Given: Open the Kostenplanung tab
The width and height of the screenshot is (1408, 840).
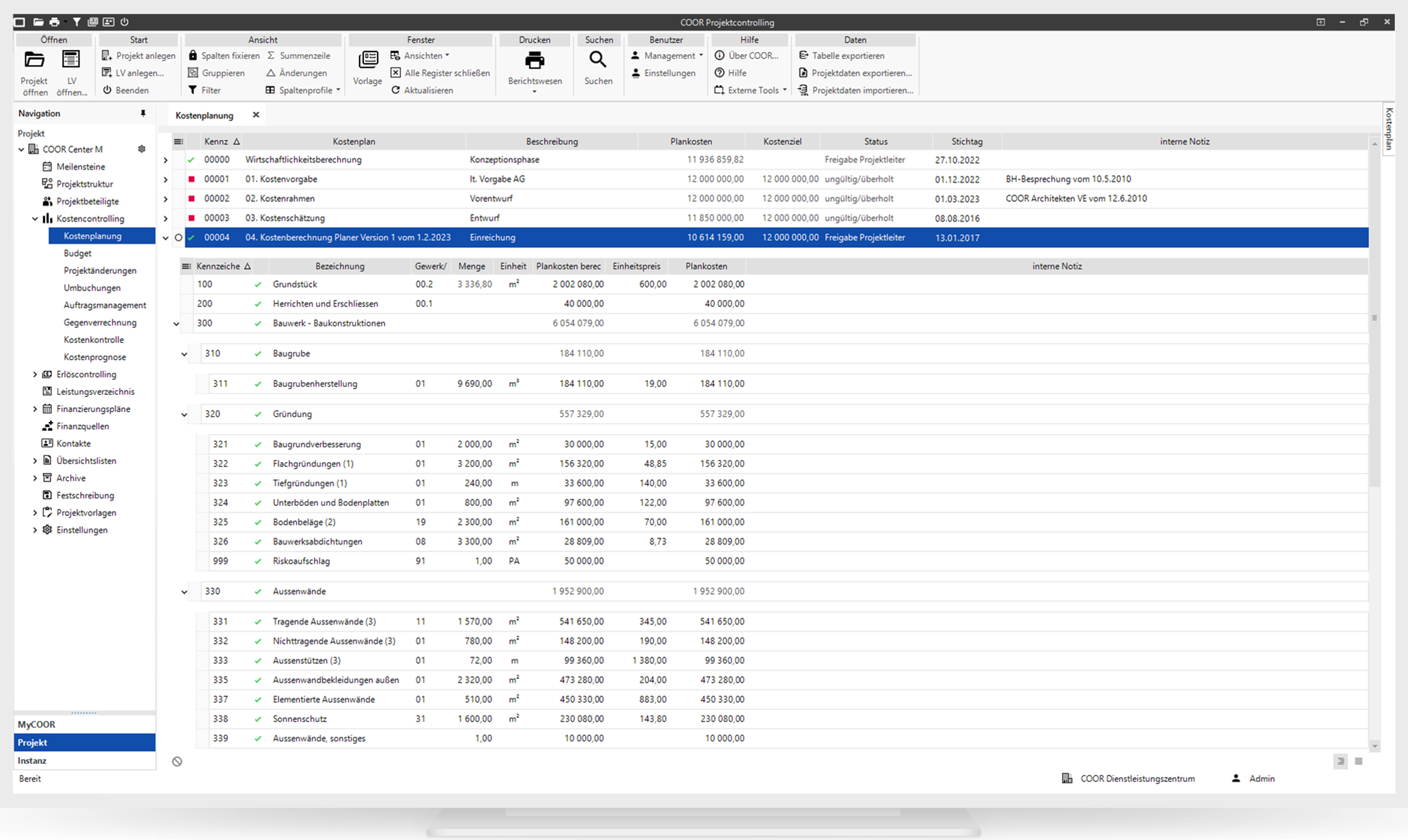Looking at the screenshot, I should click(x=204, y=115).
